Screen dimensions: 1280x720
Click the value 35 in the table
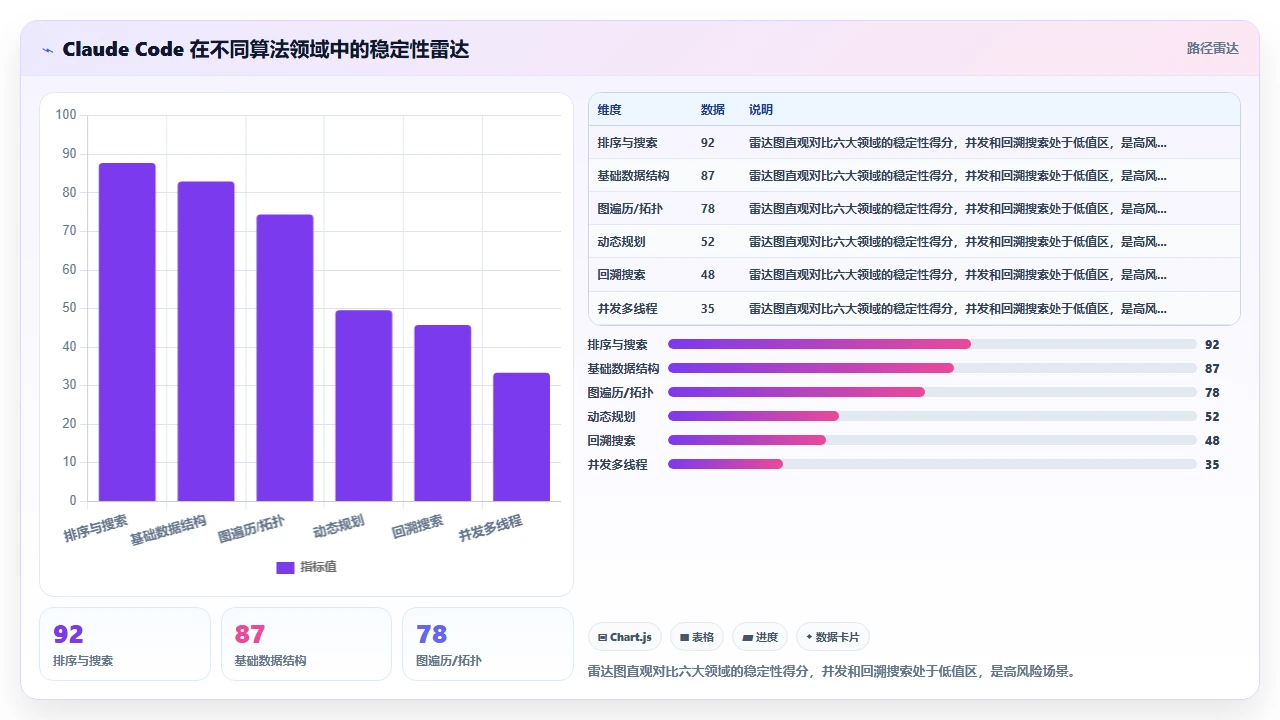708,308
